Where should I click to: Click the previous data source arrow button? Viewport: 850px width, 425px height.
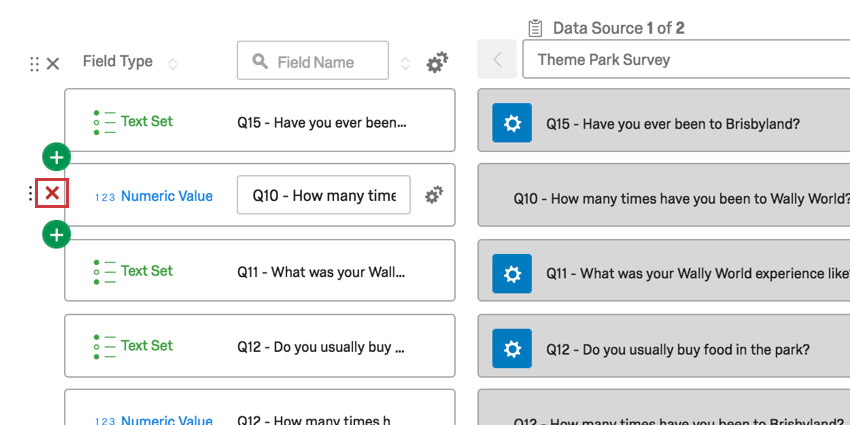click(x=497, y=60)
